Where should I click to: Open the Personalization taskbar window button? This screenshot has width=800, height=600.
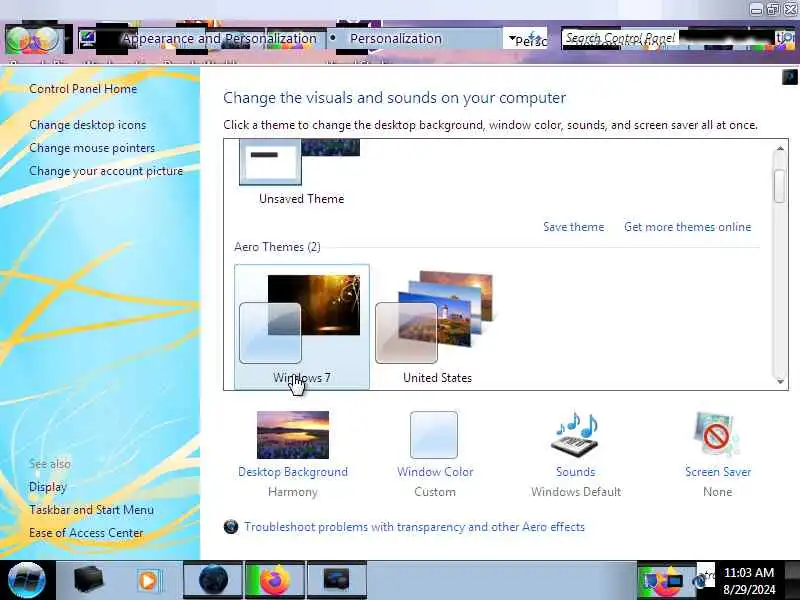[336, 580]
